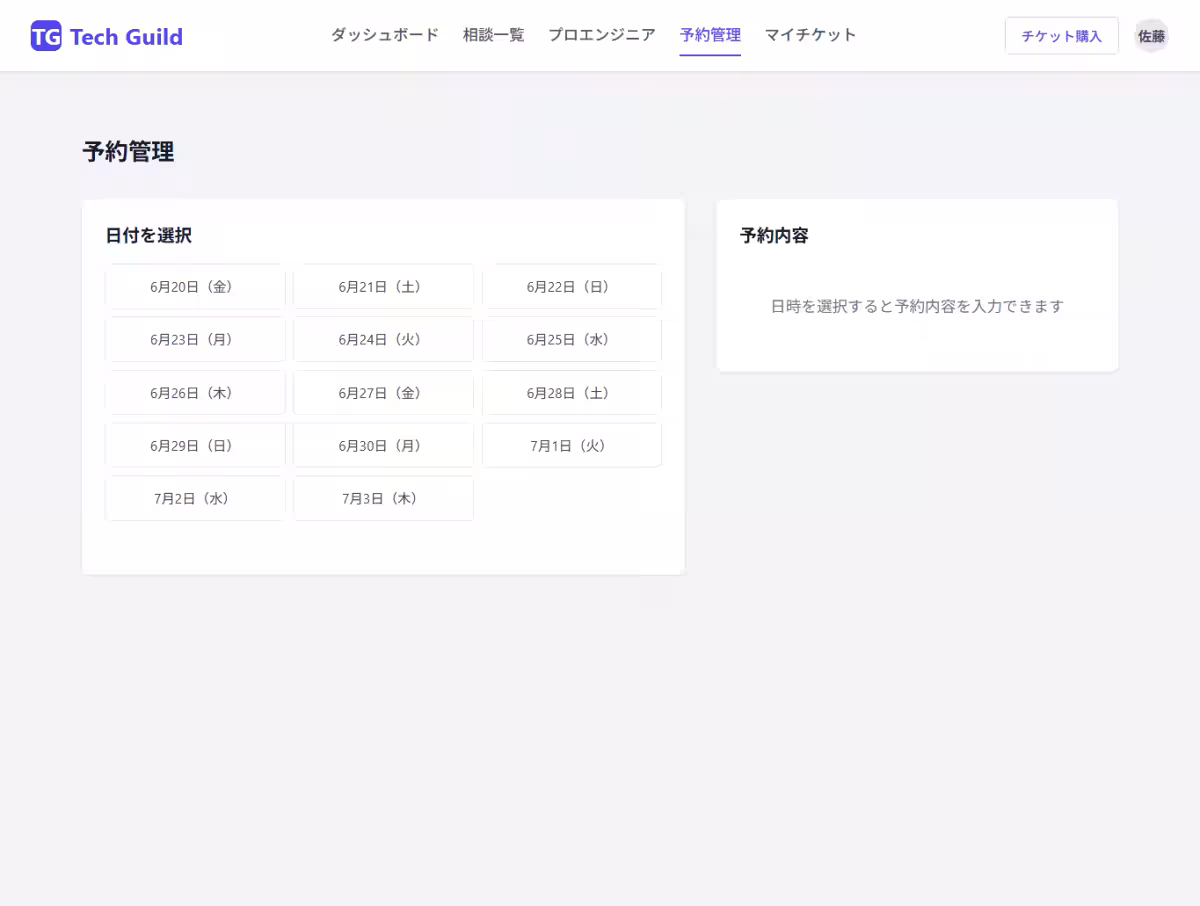
Task: Open the 佐藤 user avatar
Action: pos(1151,35)
